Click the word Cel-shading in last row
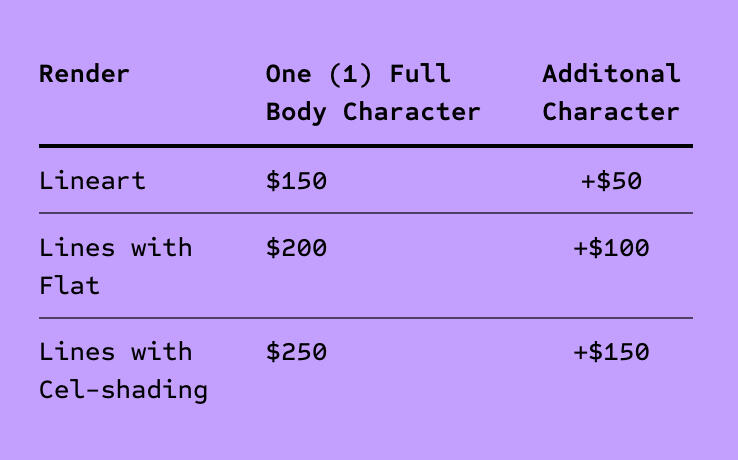The height and width of the screenshot is (460, 738). 123,390
